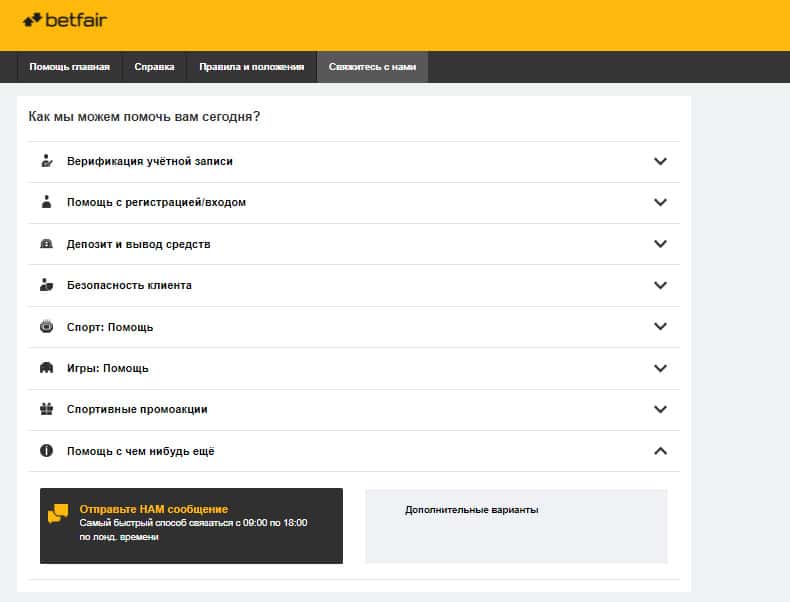Image resolution: width=790 pixels, height=602 pixels.
Task: Click the deposit and withdrawal bank icon
Action: tap(46, 244)
